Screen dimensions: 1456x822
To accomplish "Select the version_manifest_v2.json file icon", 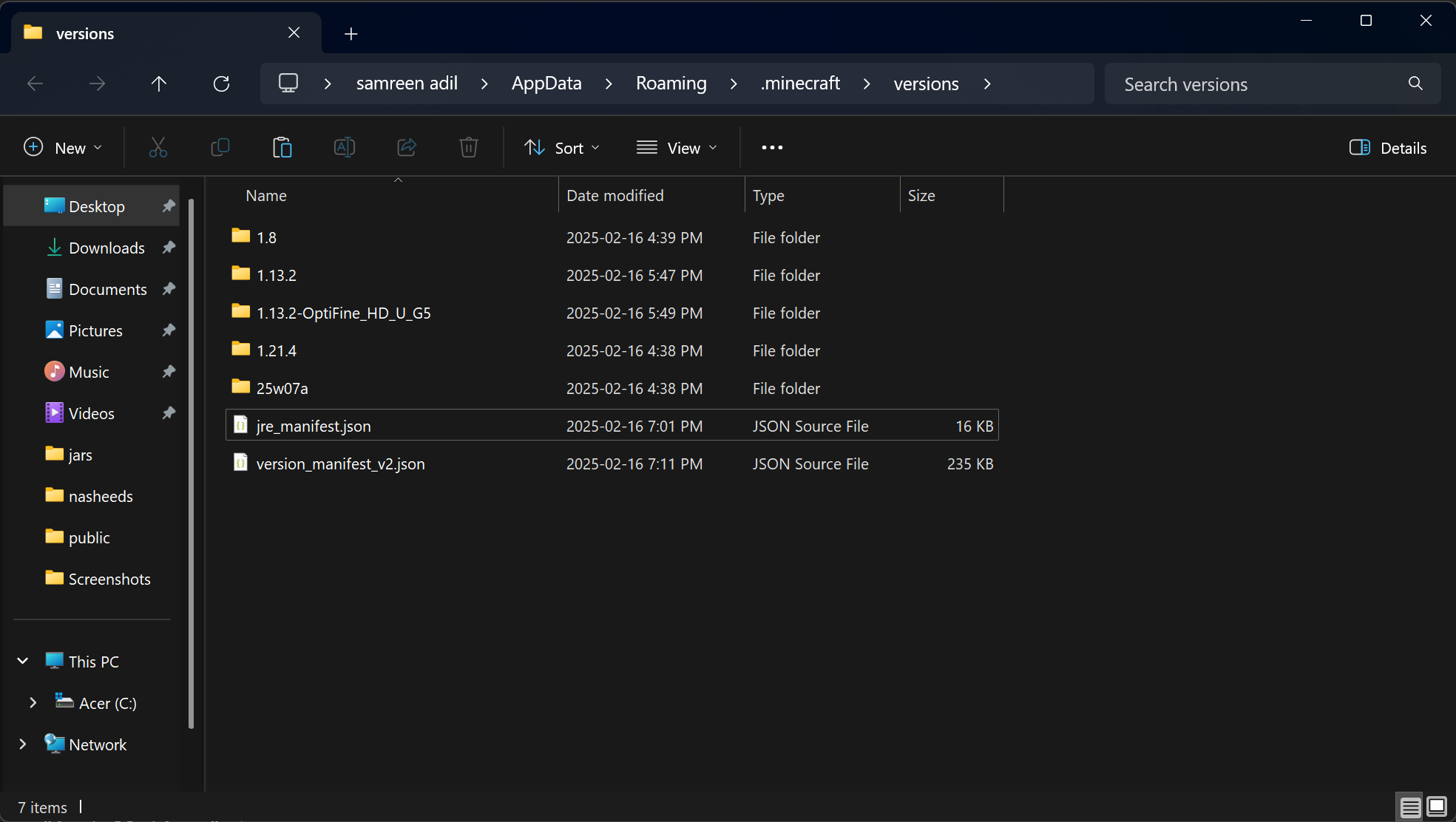I will pos(240,463).
